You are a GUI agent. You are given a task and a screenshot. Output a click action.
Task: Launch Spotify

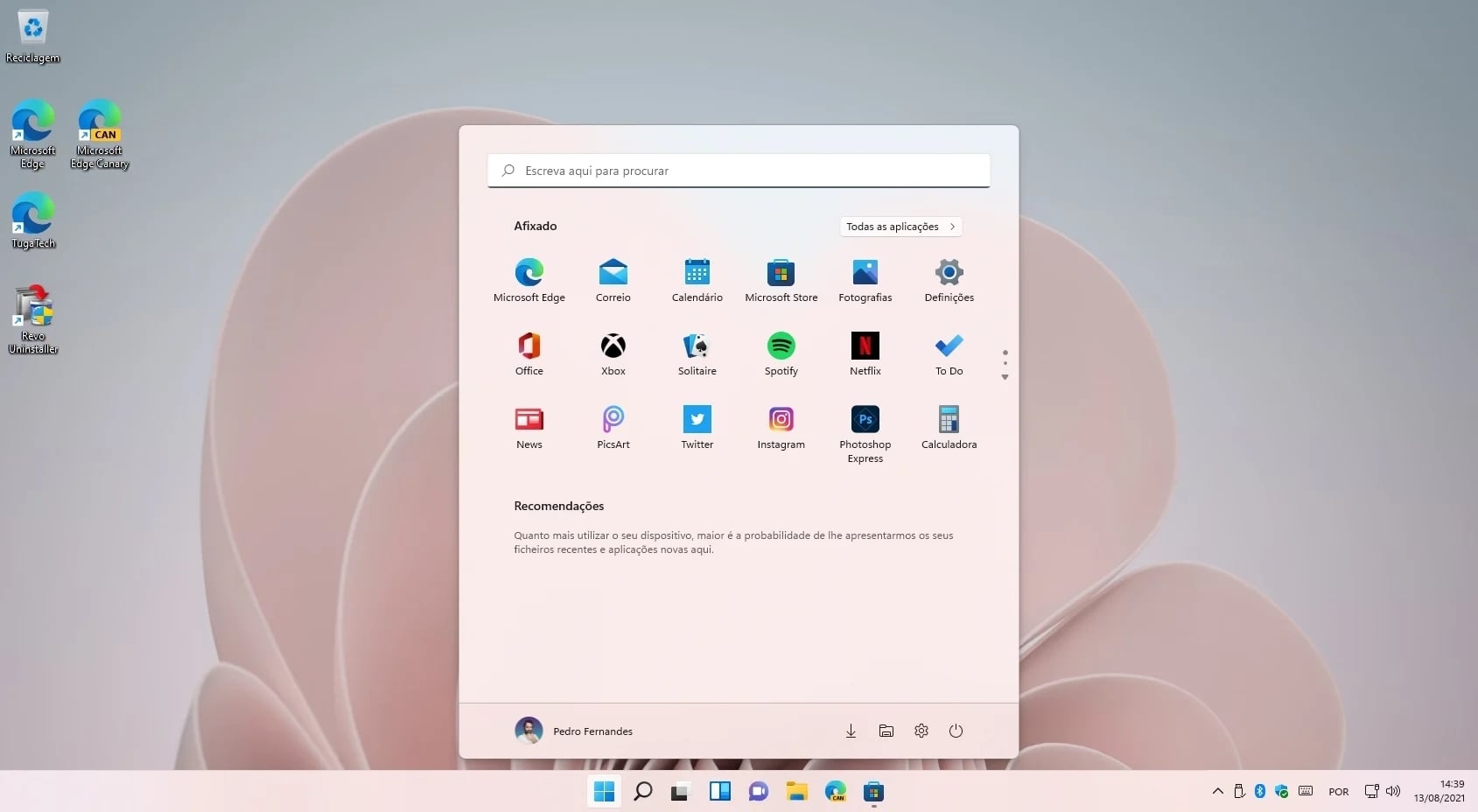tap(781, 354)
